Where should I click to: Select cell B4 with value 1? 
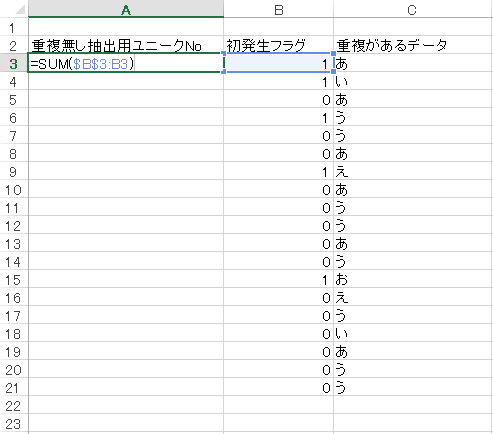tap(278, 81)
